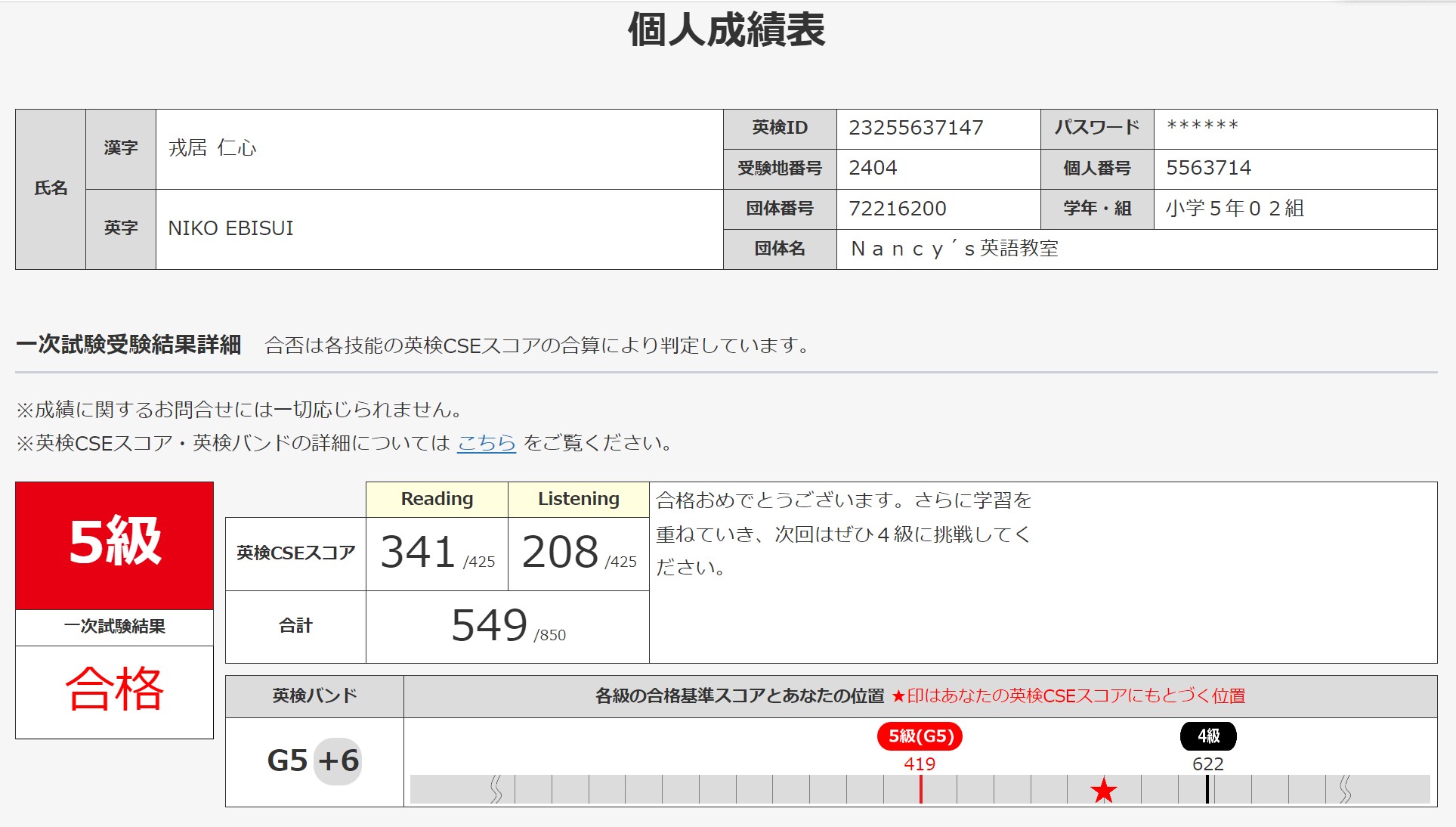Image resolution: width=1456 pixels, height=827 pixels.
Task: Click the 合格 pass result text
Action: pyautogui.click(x=114, y=689)
